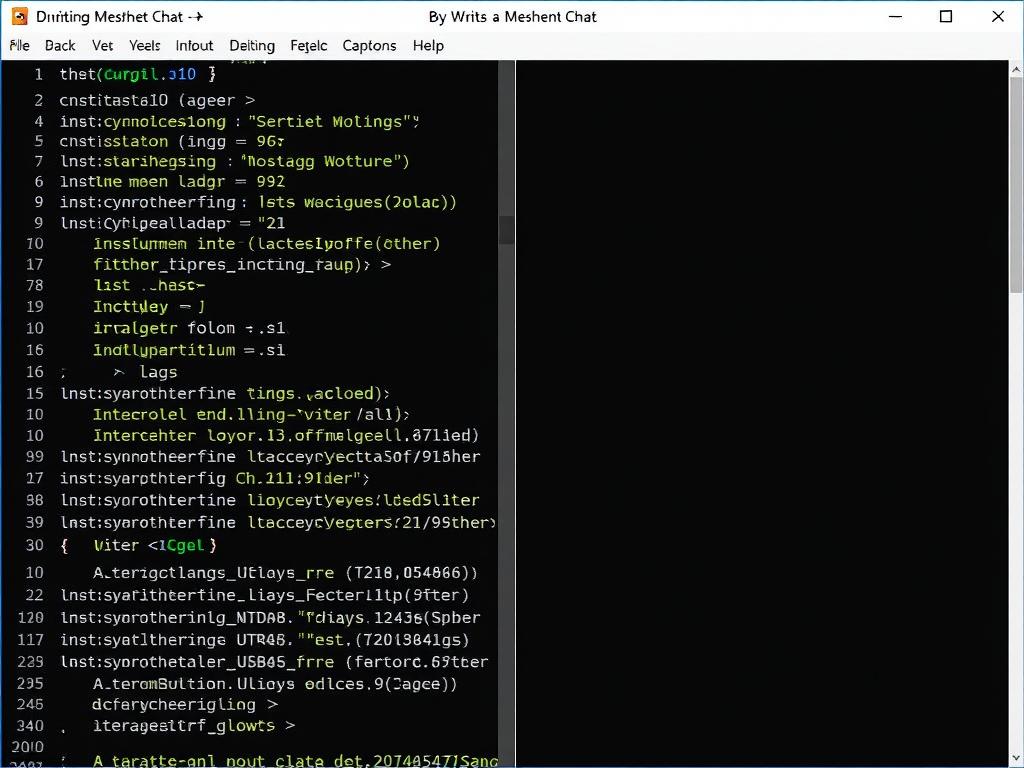The image size is (1024, 768).
Task: Open the Fetelc menu
Action: (309, 46)
